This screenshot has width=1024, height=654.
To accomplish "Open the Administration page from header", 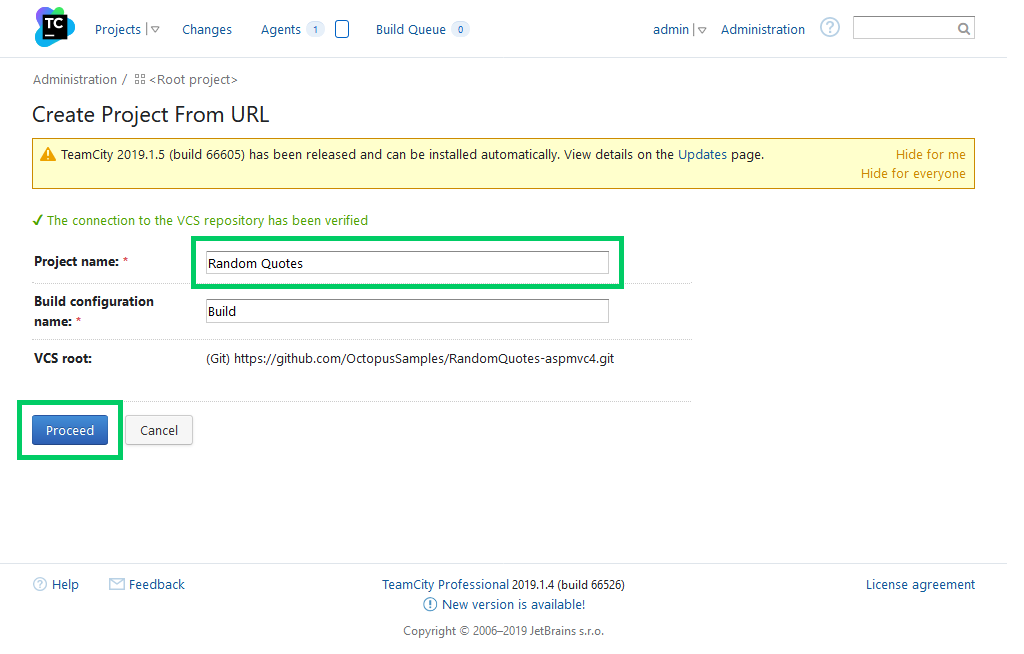I will tap(763, 29).
